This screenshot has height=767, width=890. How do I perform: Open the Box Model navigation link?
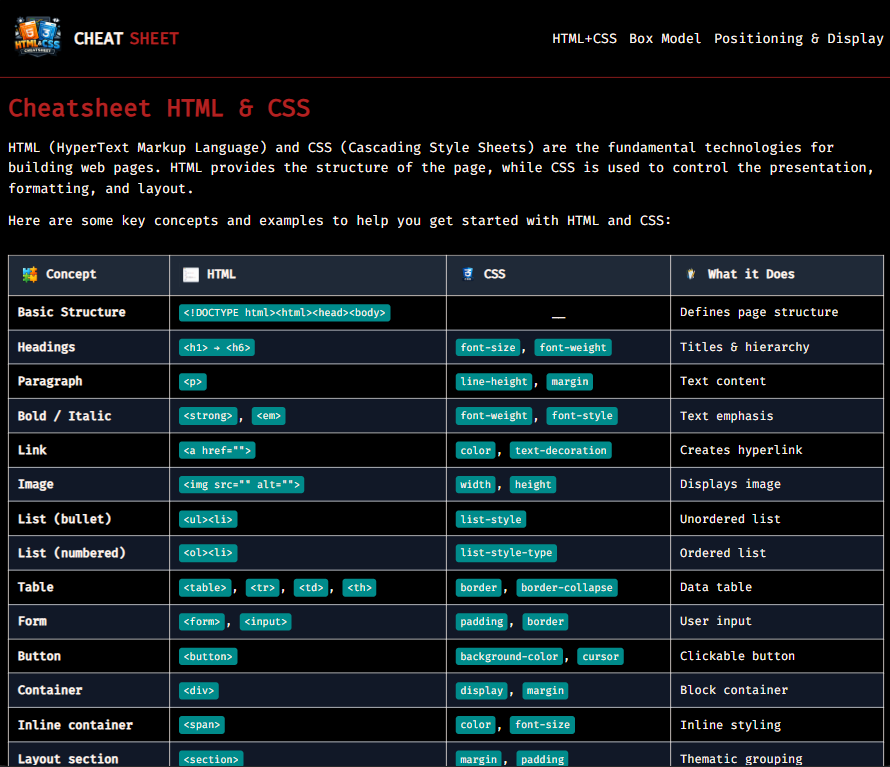(665, 39)
